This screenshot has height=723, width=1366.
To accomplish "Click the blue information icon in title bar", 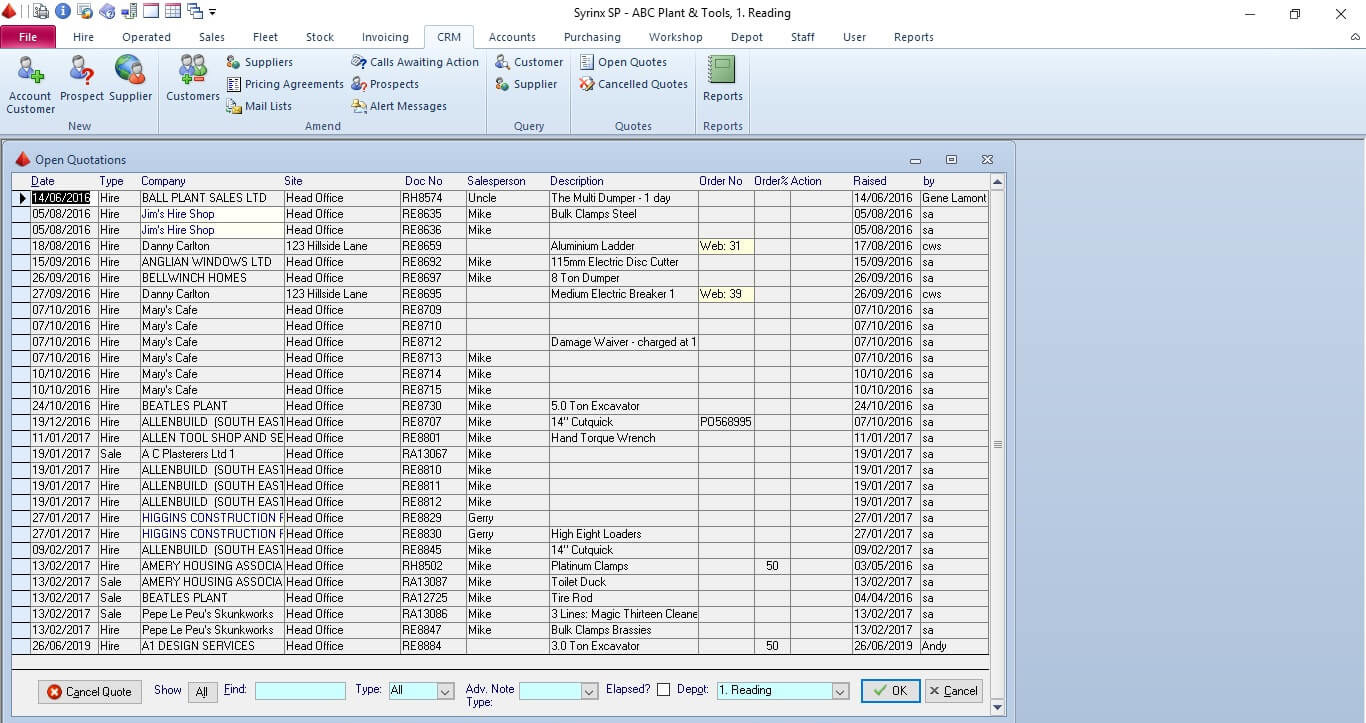I will coord(62,12).
